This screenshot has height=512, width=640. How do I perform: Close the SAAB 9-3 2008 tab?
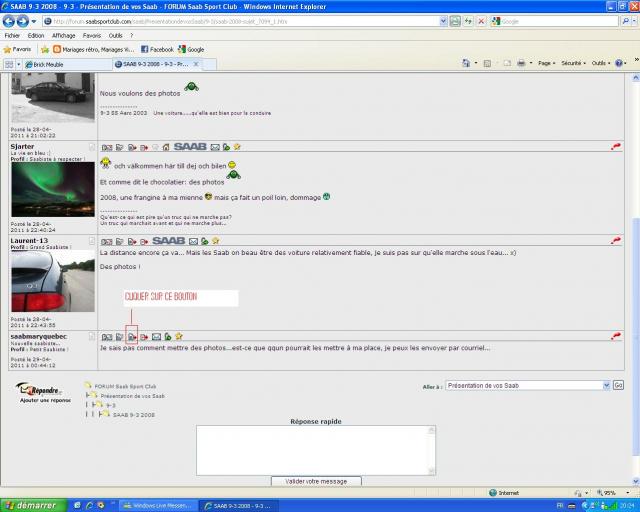pyautogui.click(x=196, y=64)
